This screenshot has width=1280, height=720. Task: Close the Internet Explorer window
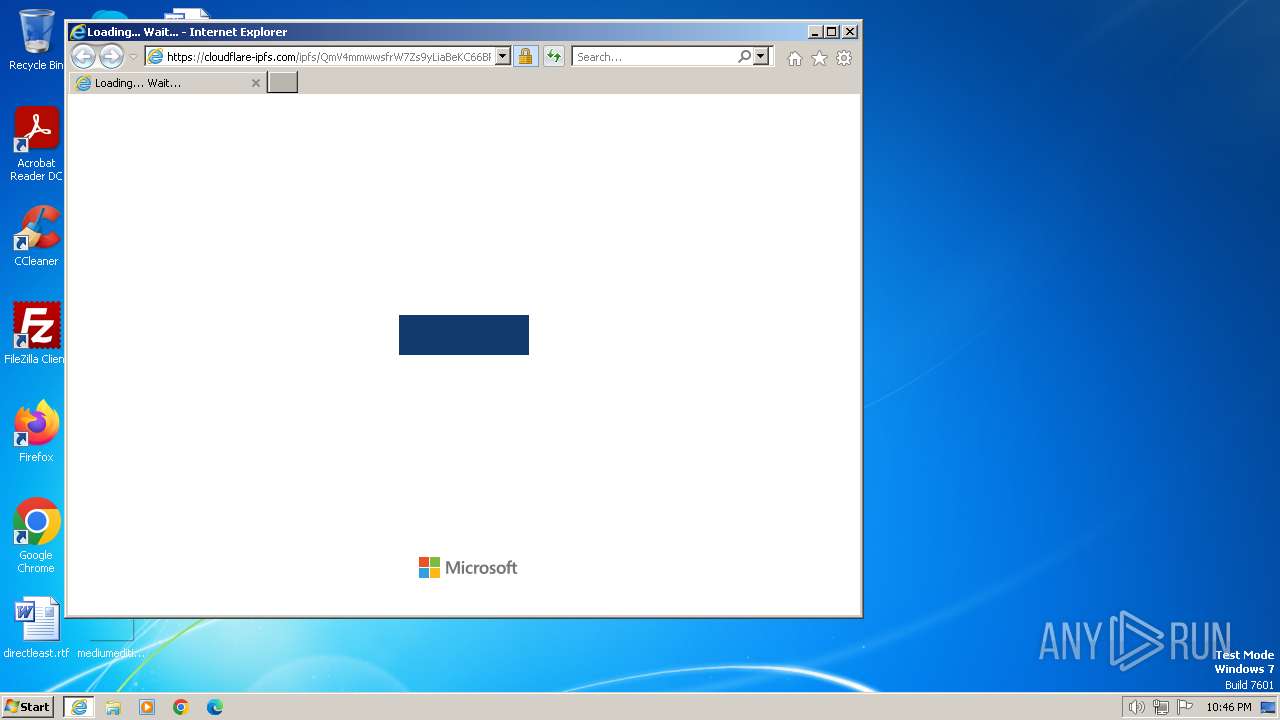[x=849, y=32]
